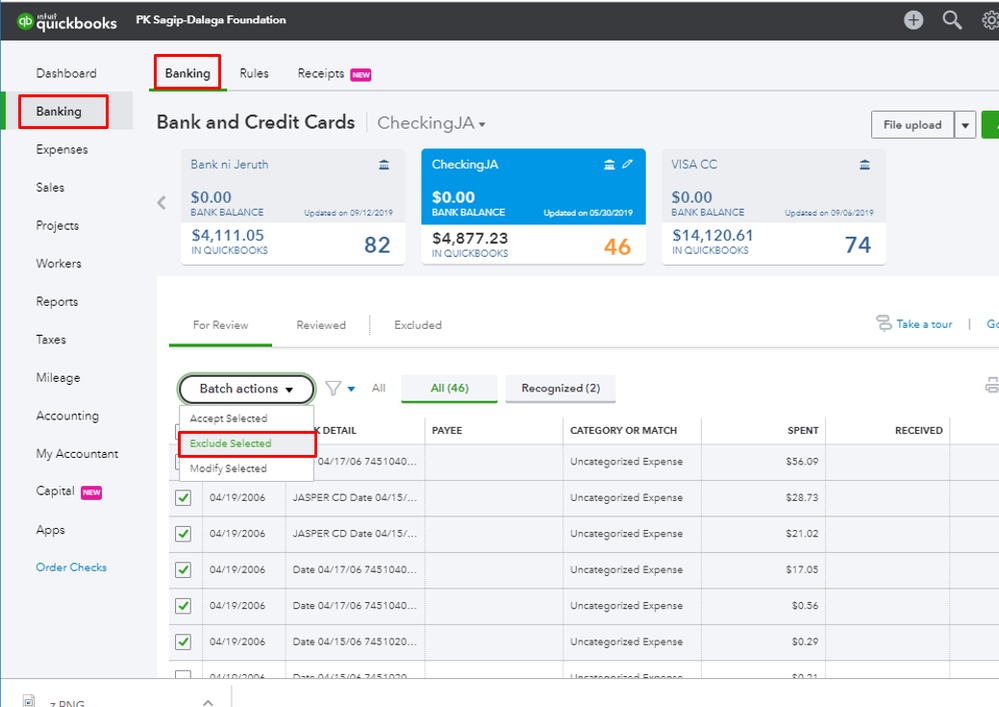The height and width of the screenshot is (707, 999).
Task: Click the Recognized (2) button
Action: (560, 388)
